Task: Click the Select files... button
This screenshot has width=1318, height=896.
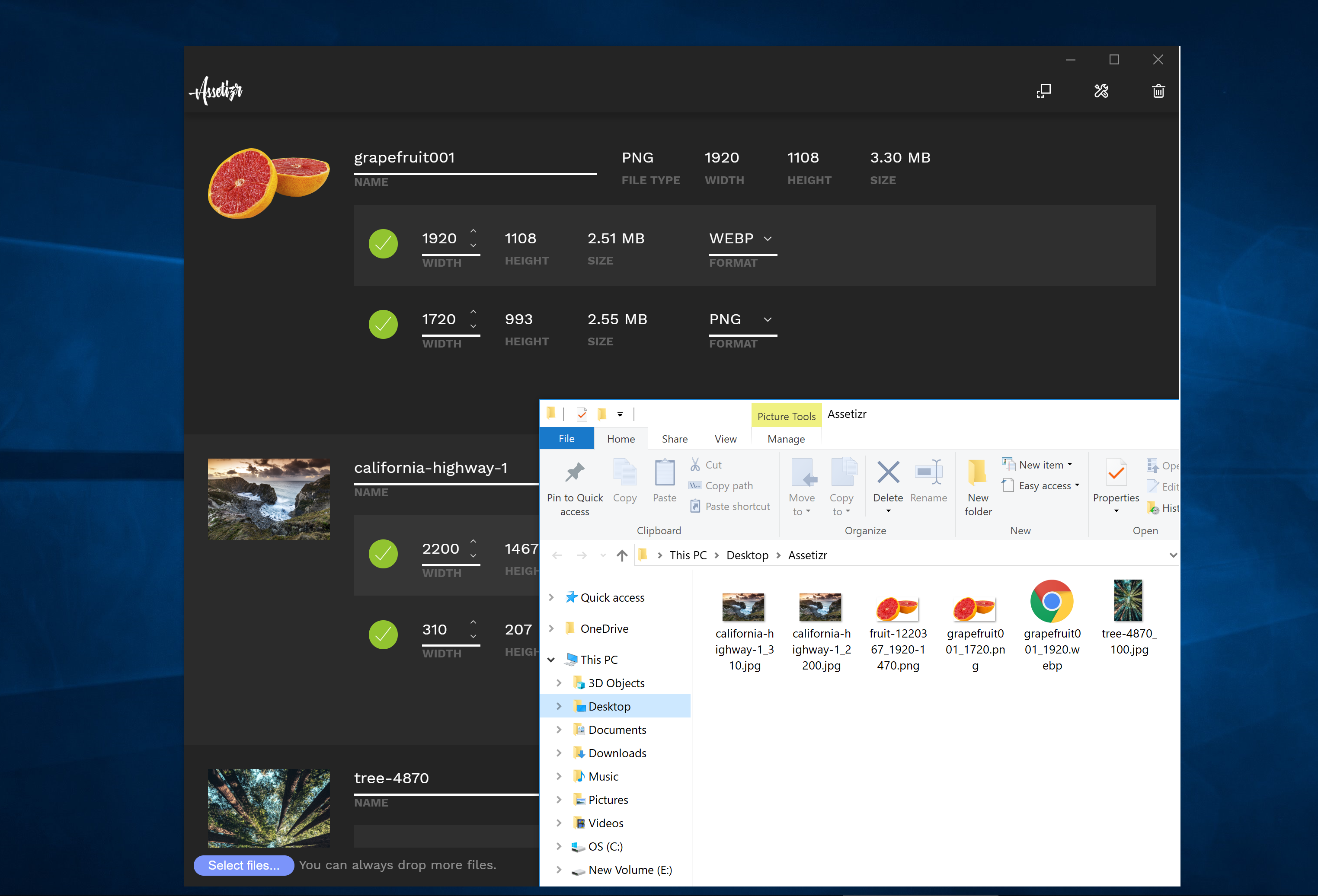Action: click(x=244, y=865)
